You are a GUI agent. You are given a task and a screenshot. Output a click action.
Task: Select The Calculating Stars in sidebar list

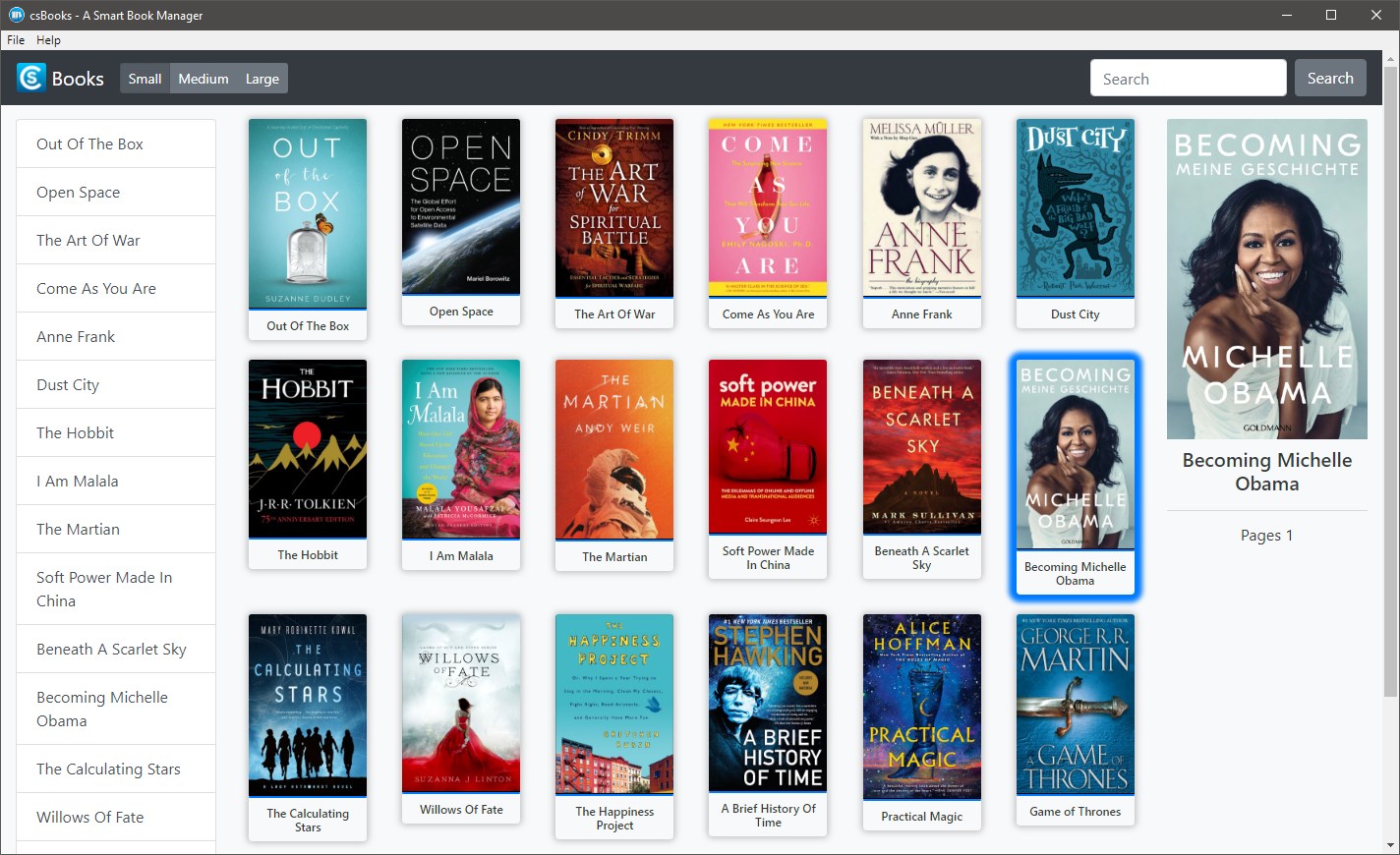(x=116, y=769)
